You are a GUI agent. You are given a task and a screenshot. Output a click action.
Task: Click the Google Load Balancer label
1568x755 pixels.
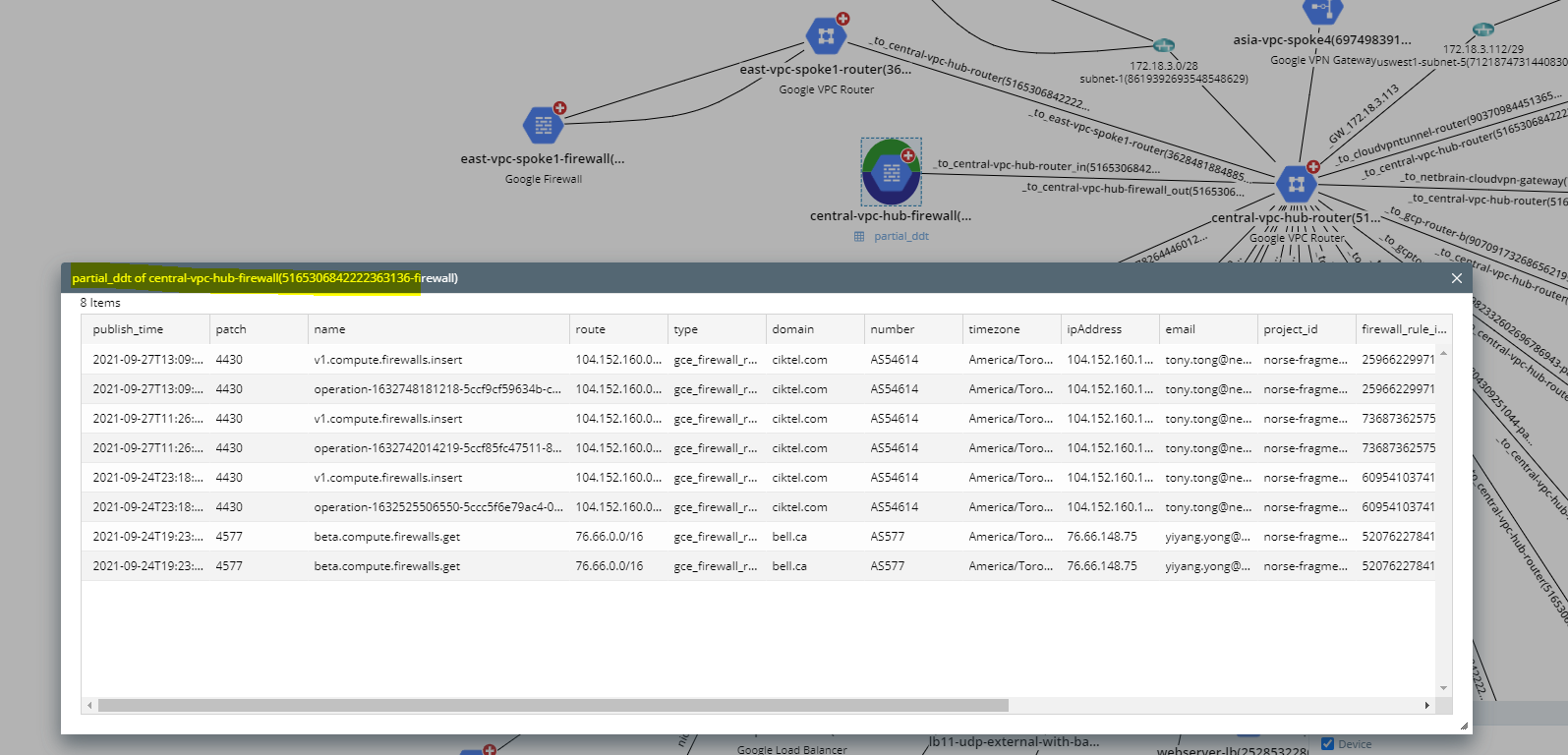tap(791, 749)
